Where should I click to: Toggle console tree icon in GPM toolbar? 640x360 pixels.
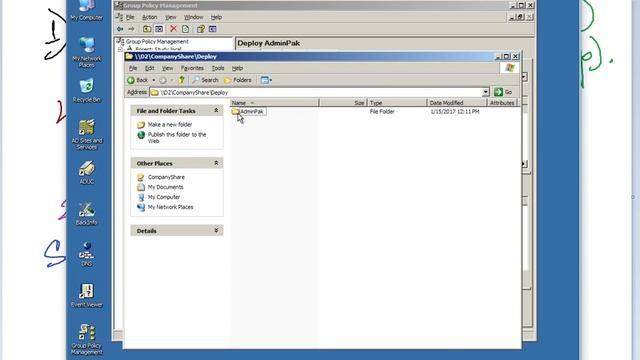[159, 29]
